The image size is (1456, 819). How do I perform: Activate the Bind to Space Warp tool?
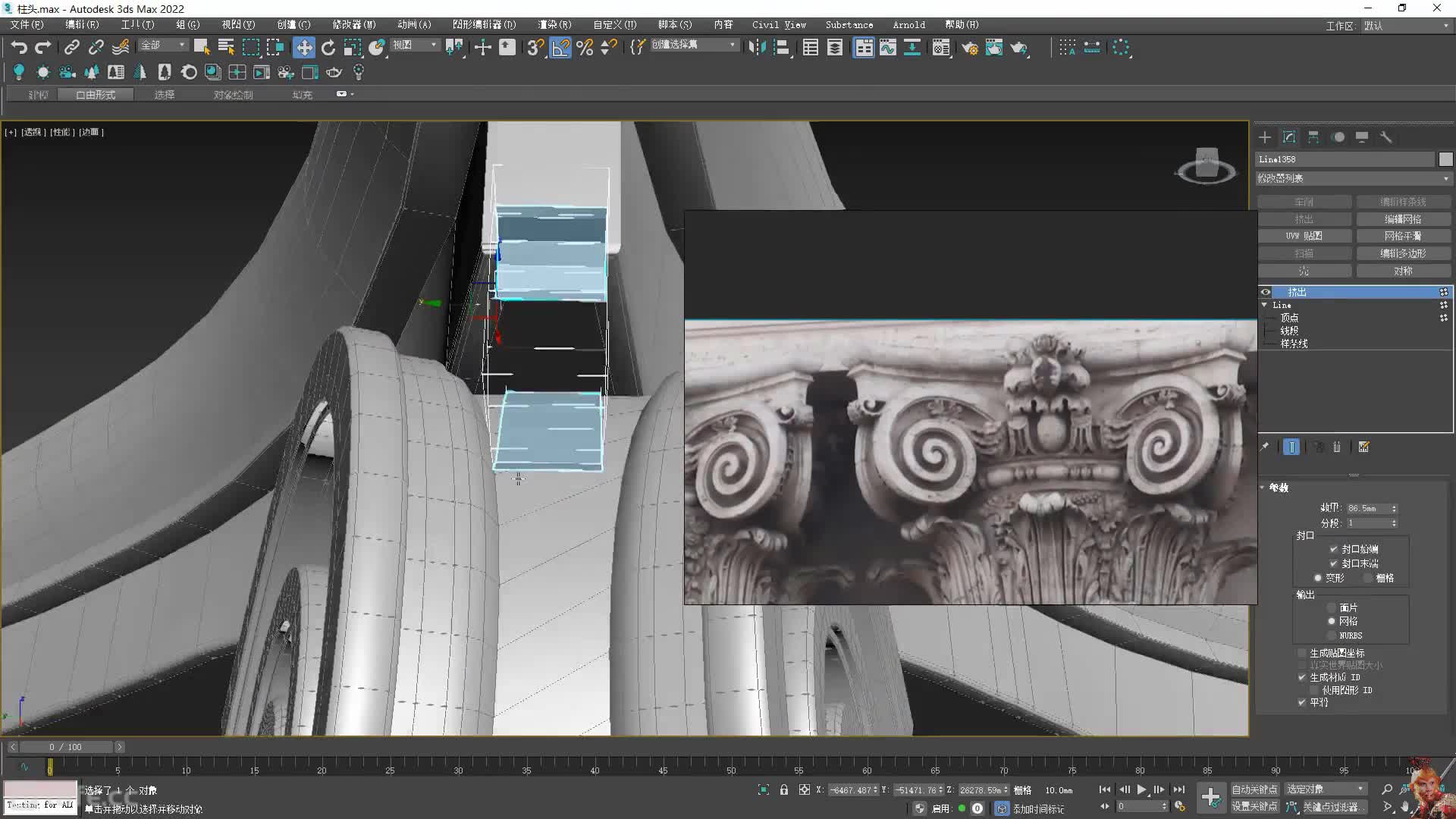click(121, 48)
